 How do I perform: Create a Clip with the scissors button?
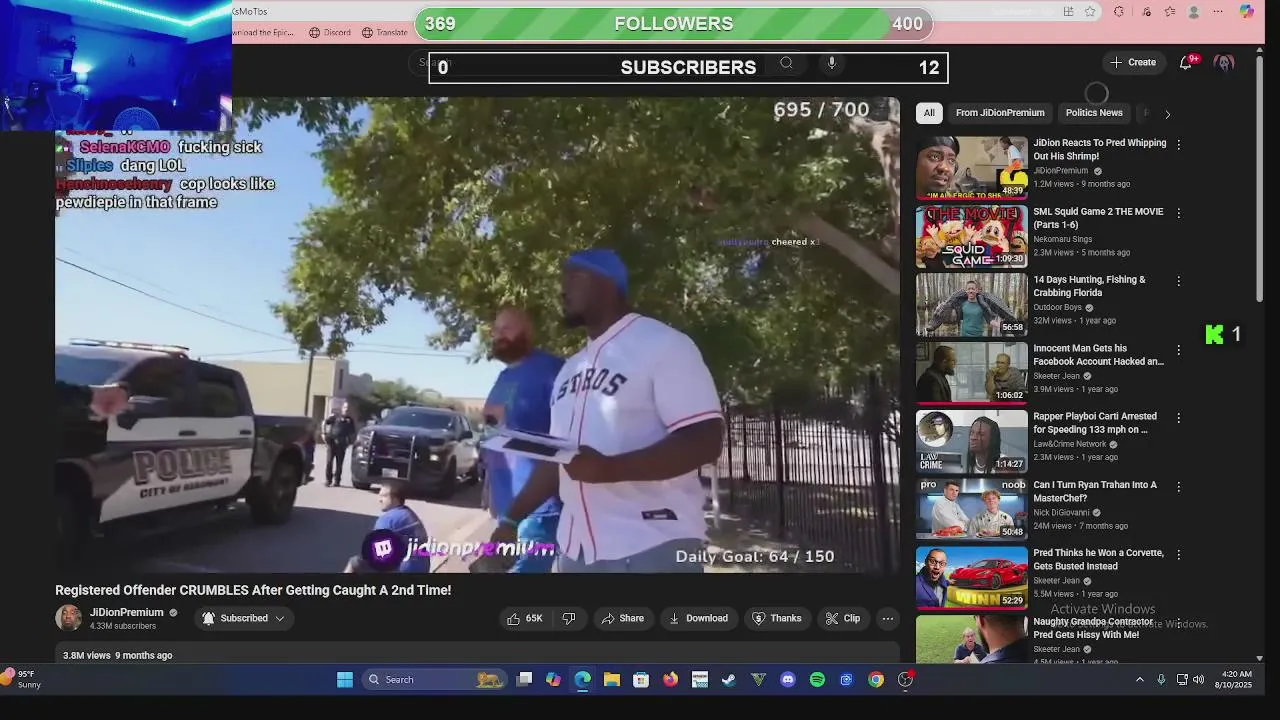[842, 618]
